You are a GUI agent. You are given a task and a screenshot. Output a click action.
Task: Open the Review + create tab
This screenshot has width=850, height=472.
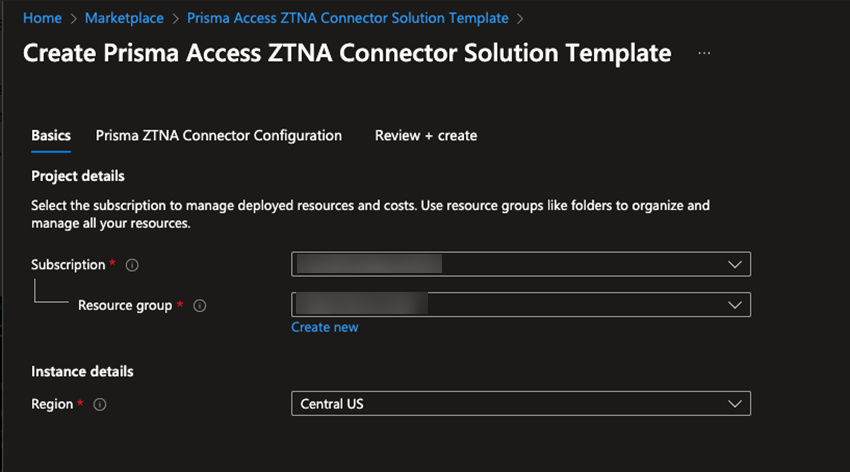click(425, 135)
